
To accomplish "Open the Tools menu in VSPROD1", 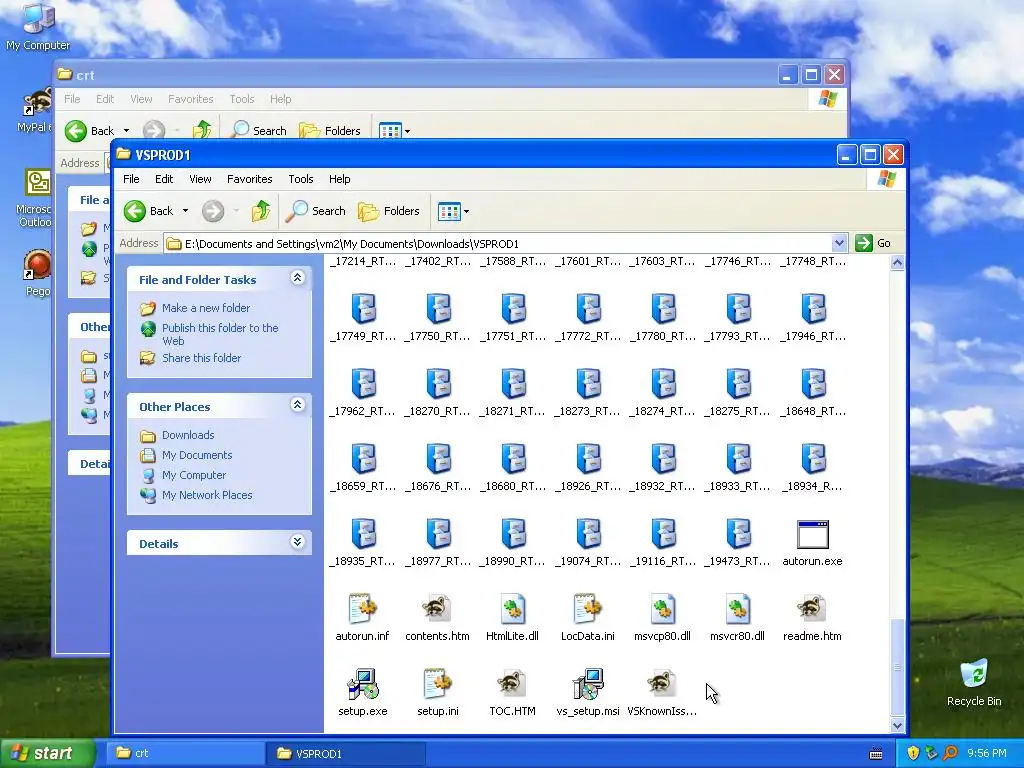I will (301, 179).
